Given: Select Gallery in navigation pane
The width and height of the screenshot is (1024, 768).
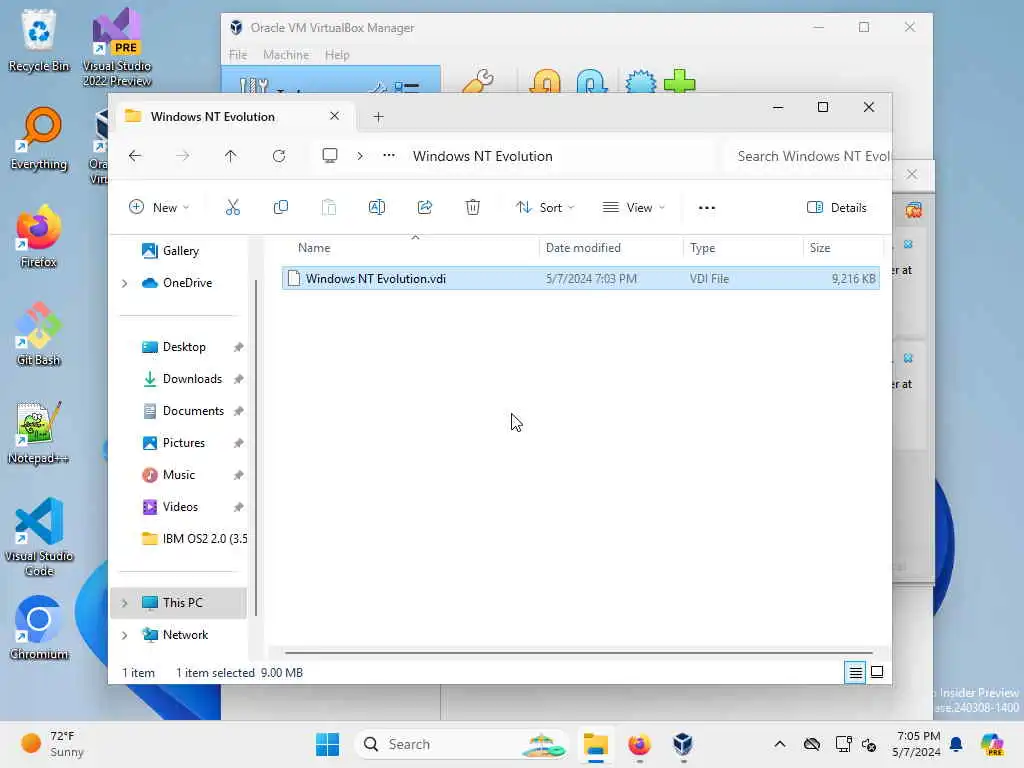Looking at the screenshot, I should (180, 251).
